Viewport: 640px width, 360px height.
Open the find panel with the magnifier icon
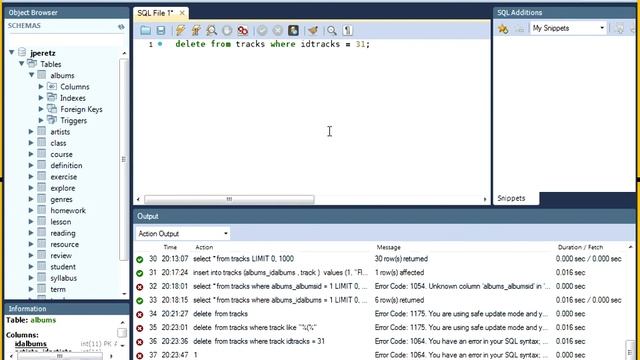[332, 30]
